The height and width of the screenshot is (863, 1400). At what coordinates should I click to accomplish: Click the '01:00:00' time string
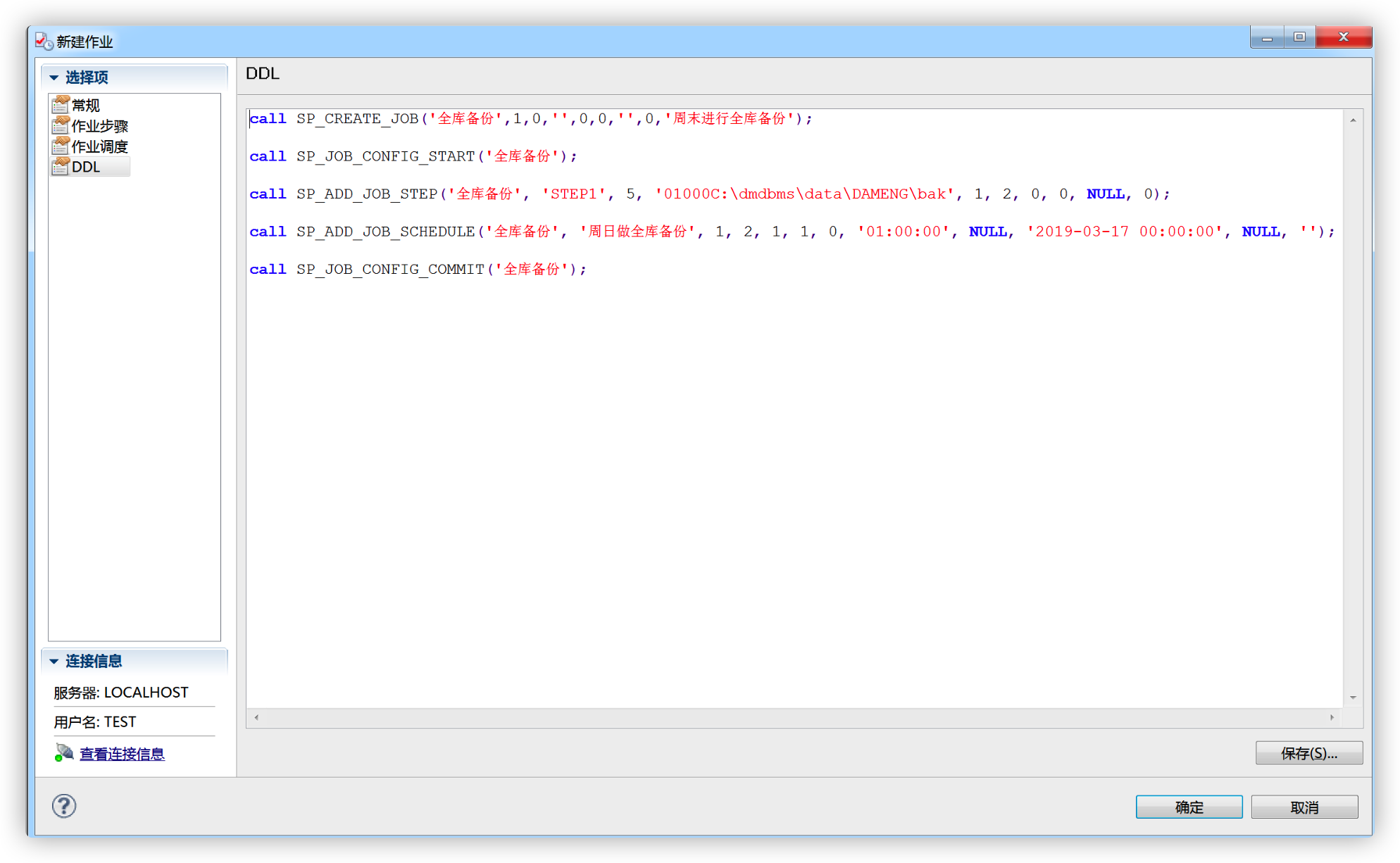(x=903, y=232)
